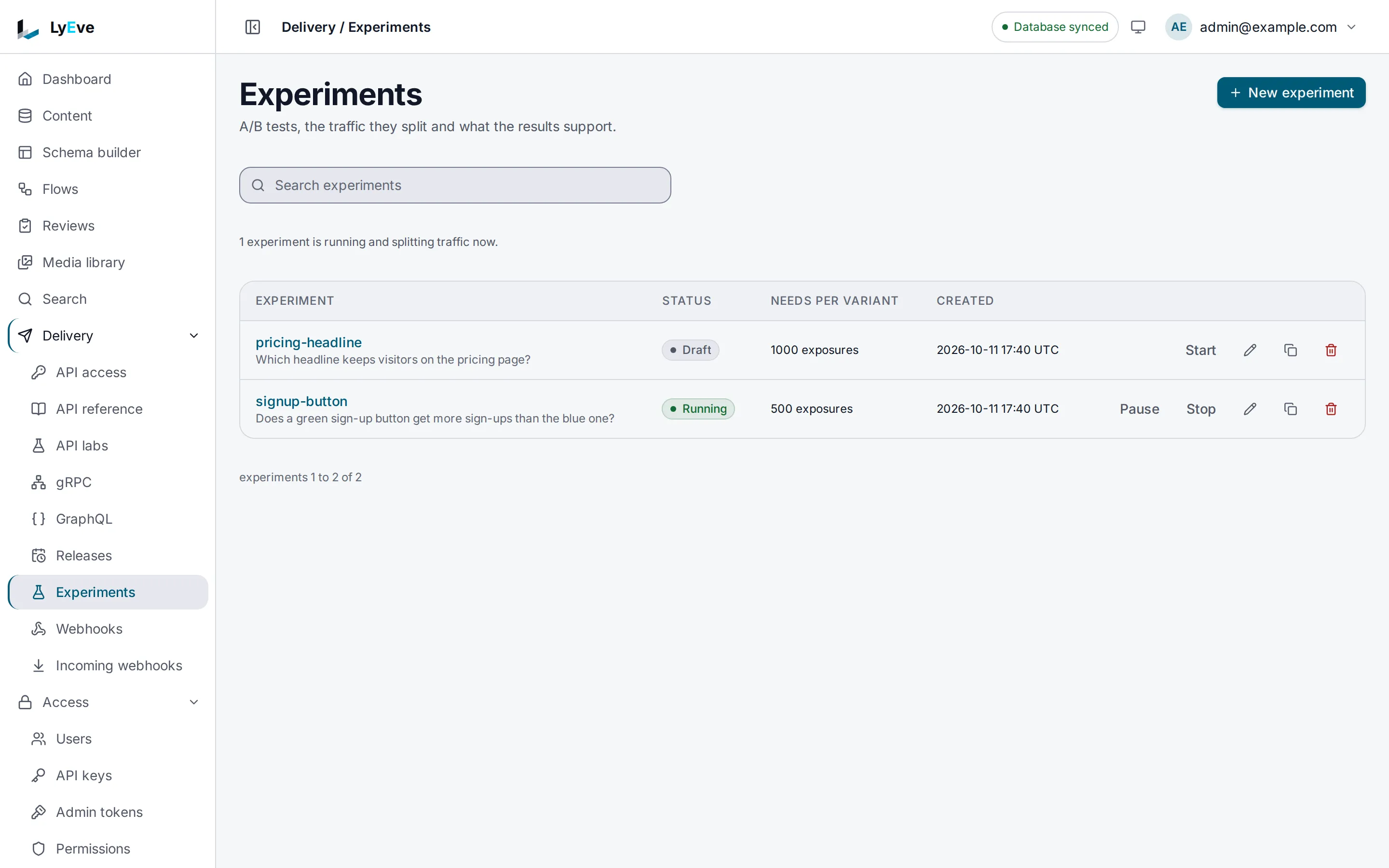
Task: Click the LyEve logo
Action: tap(55, 27)
